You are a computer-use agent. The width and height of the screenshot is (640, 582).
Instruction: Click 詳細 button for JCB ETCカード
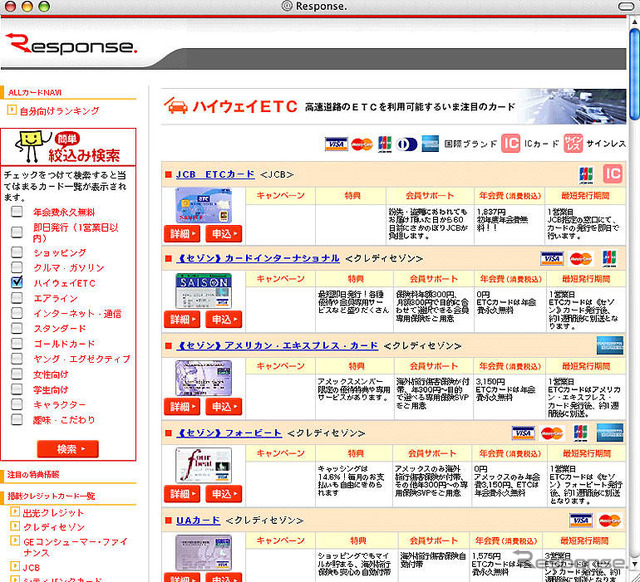pyautogui.click(x=182, y=234)
